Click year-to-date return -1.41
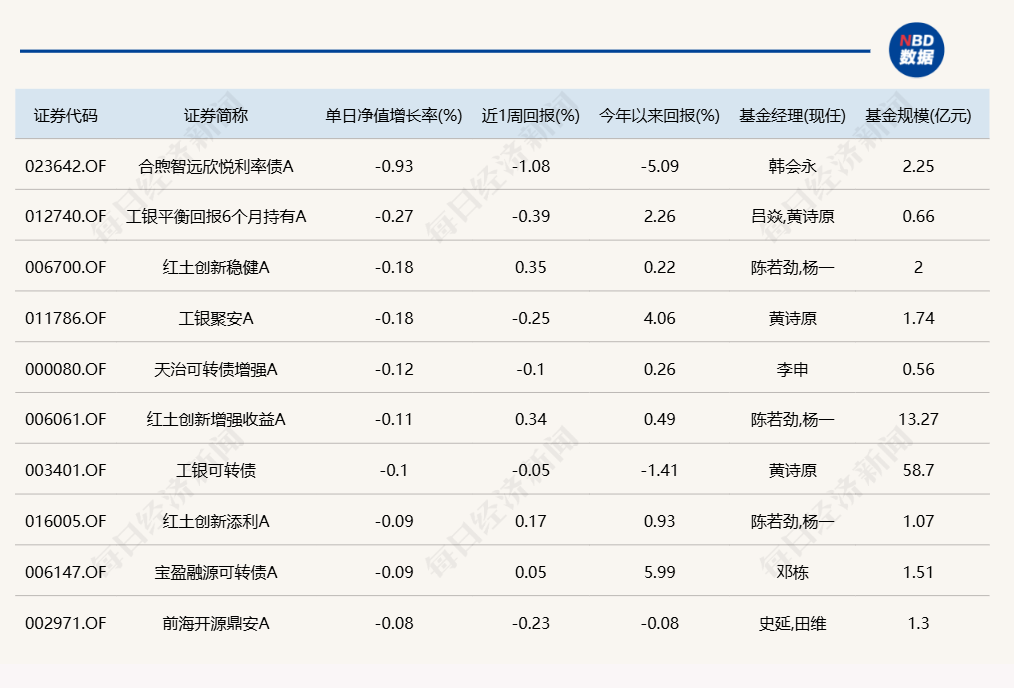Viewport: 1014px width, 688px height. [x=660, y=470]
